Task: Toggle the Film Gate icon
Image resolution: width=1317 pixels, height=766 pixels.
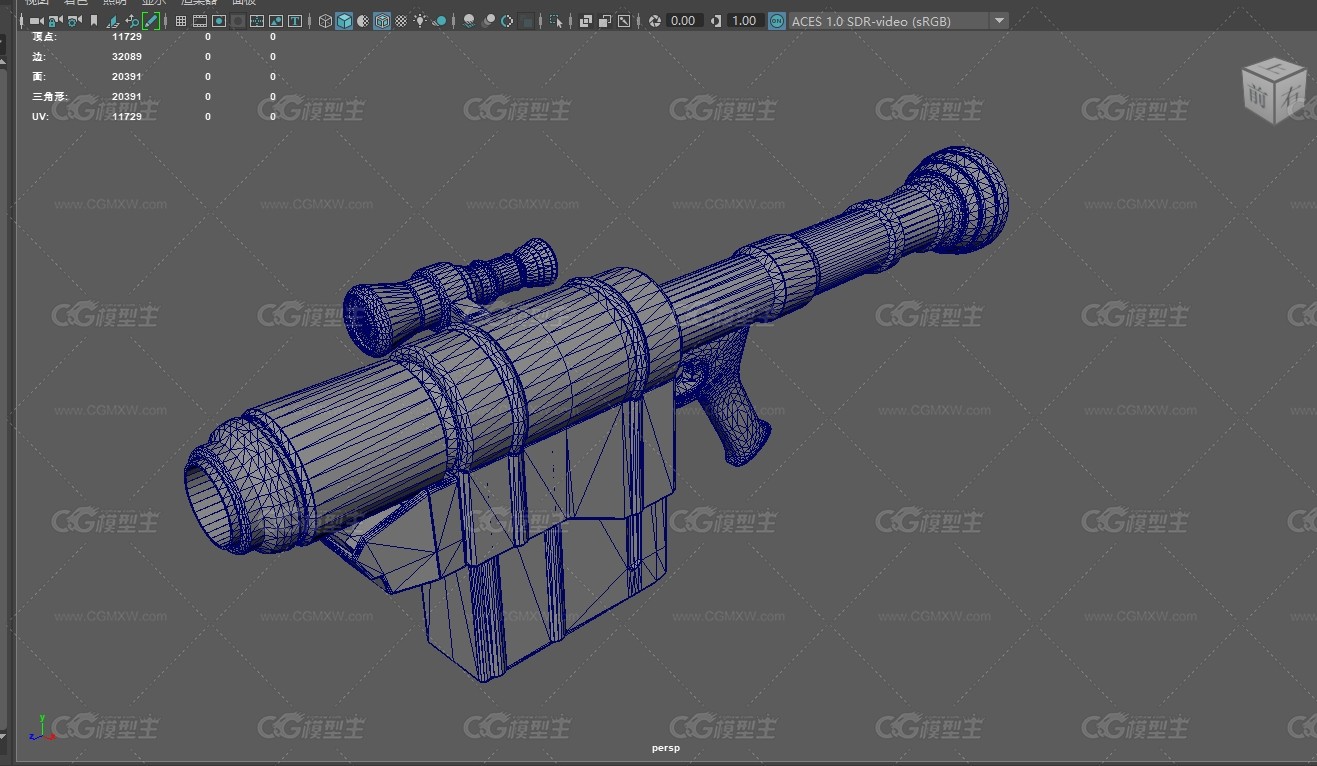Action: pos(200,21)
